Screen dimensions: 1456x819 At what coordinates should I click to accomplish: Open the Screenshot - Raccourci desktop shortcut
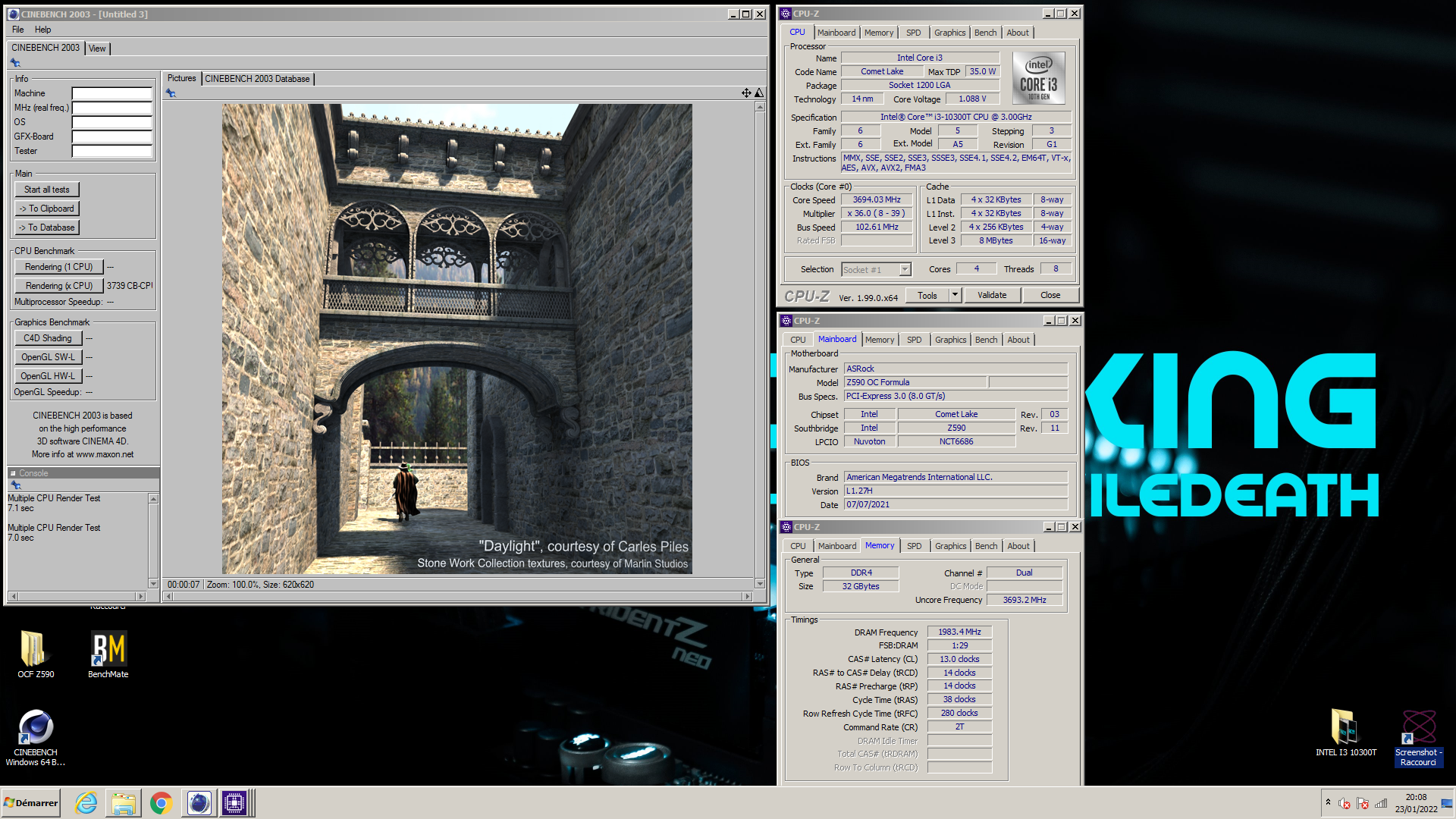(1418, 738)
